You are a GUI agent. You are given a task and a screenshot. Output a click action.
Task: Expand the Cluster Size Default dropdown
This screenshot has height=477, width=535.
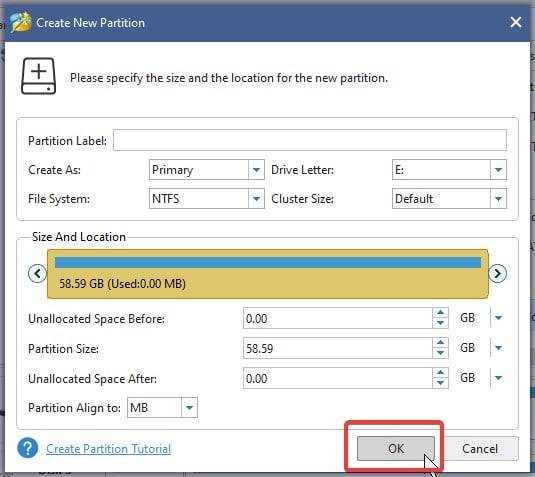click(x=498, y=199)
